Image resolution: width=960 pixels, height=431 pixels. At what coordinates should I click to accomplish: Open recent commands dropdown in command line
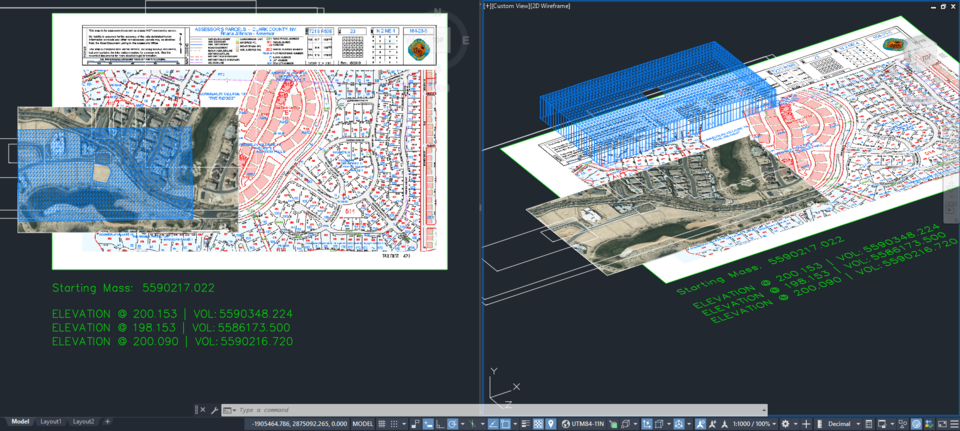pos(228,410)
